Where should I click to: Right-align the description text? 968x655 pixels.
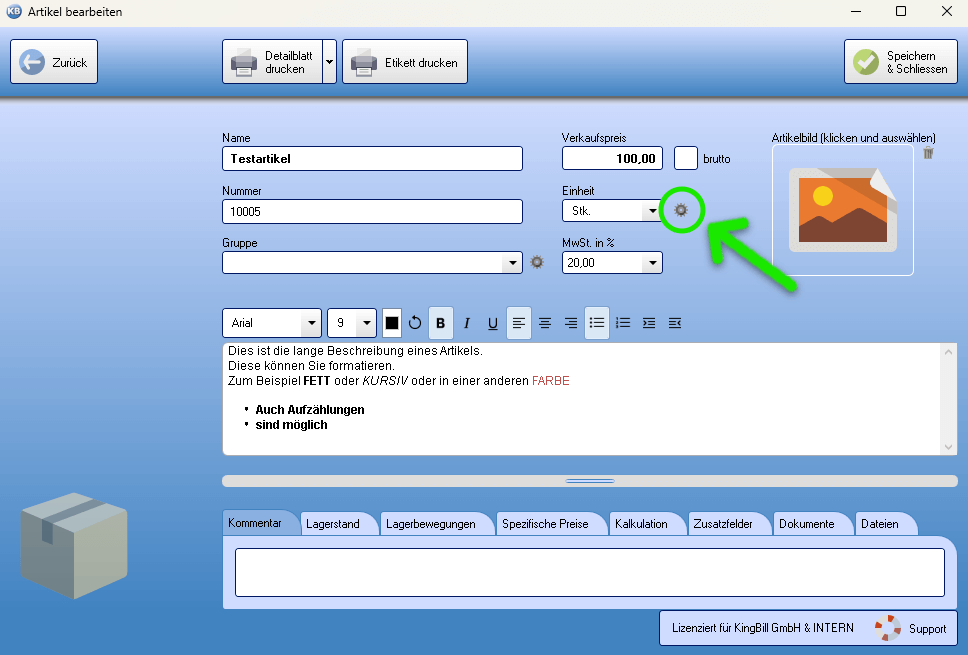coord(571,323)
